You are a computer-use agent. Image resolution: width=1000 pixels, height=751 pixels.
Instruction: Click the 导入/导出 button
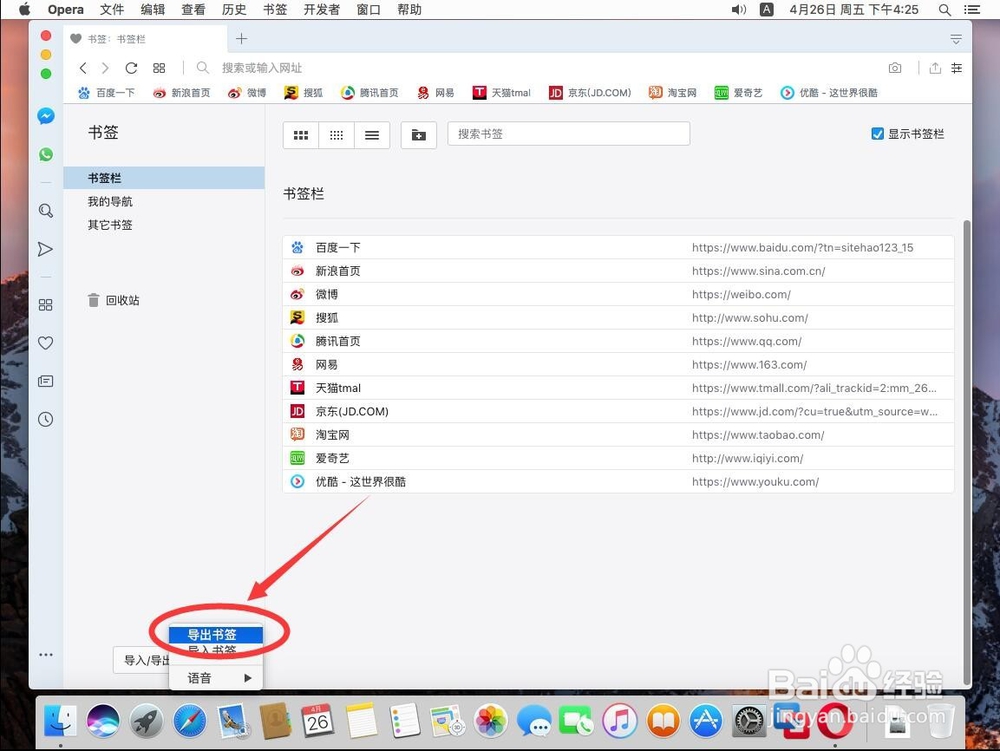coord(140,659)
